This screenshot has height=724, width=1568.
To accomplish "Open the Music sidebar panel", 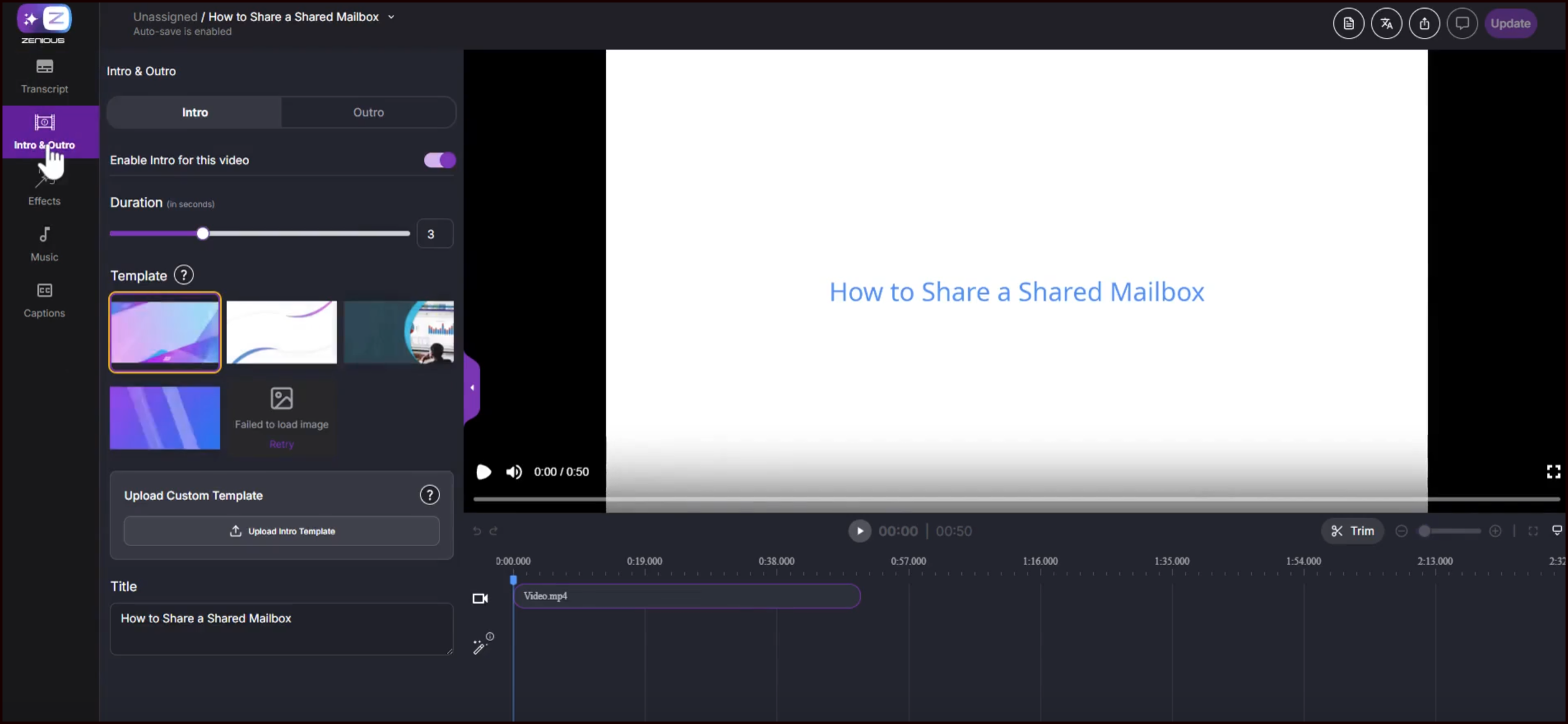I will point(44,244).
